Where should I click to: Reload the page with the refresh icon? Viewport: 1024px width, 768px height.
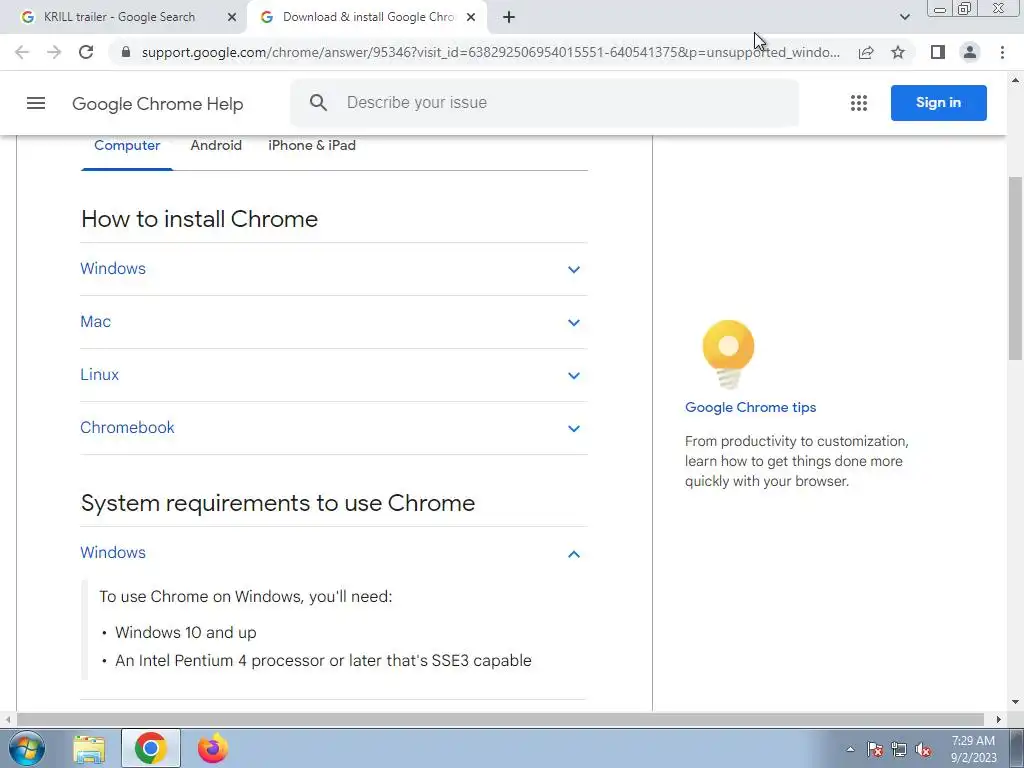86,52
